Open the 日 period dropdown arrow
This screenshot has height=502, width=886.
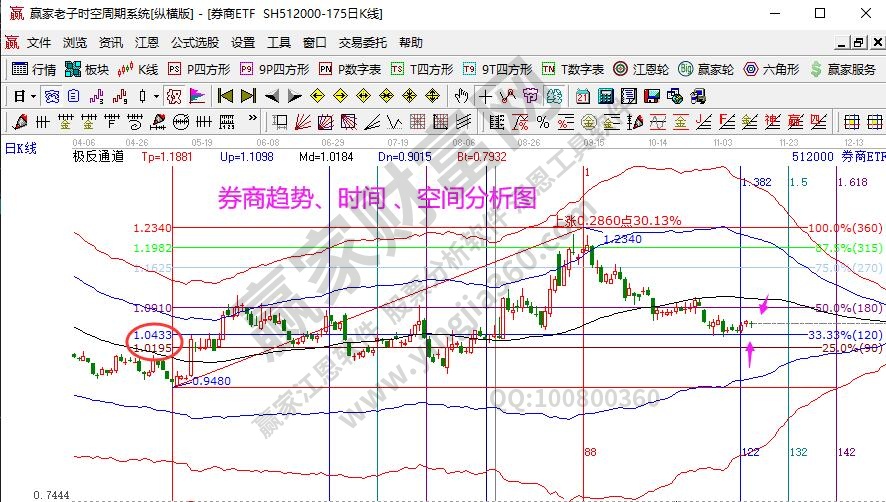33,97
